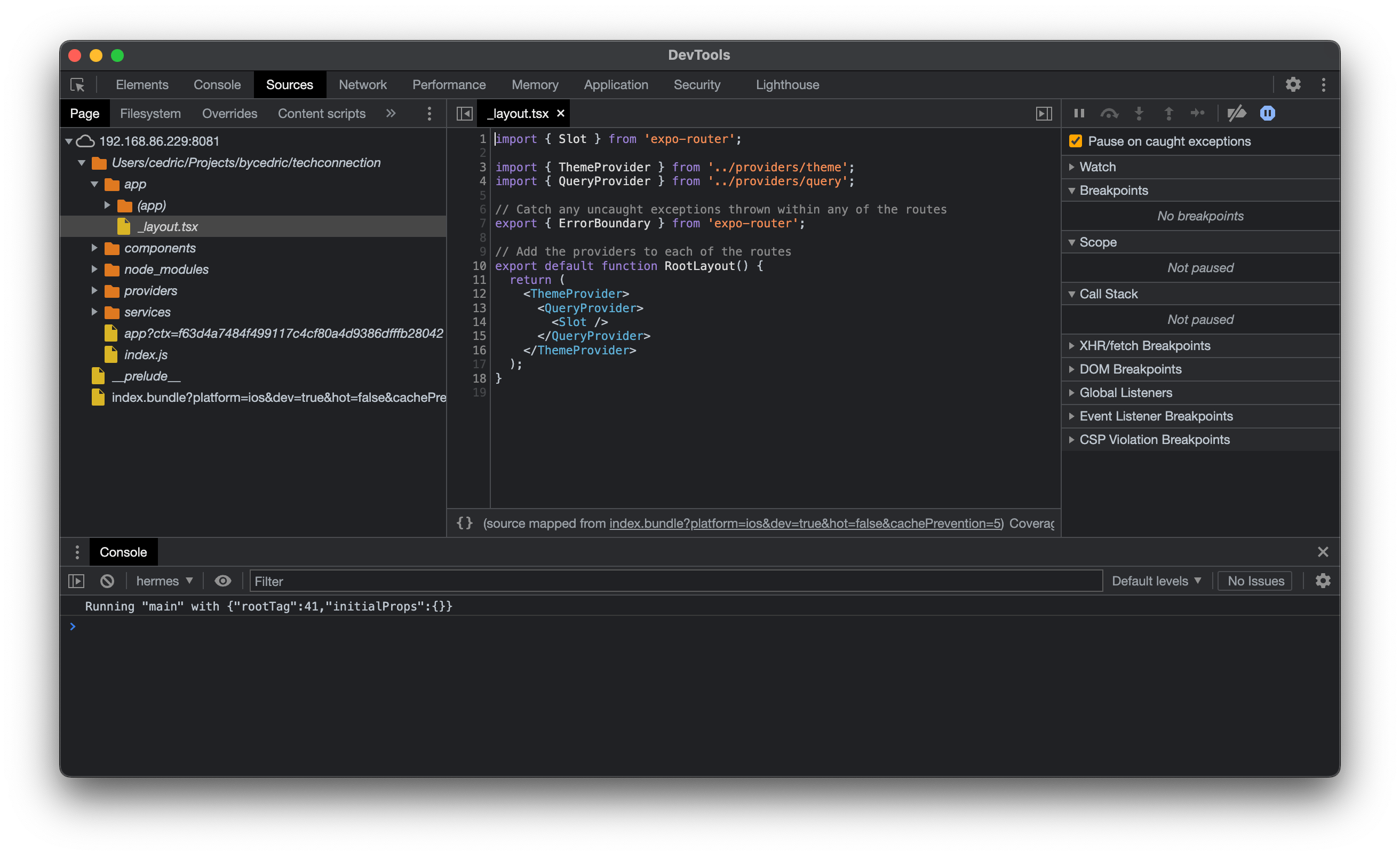Viewport: 1400px width, 856px height.
Task: Select the Network tab
Action: (x=362, y=84)
